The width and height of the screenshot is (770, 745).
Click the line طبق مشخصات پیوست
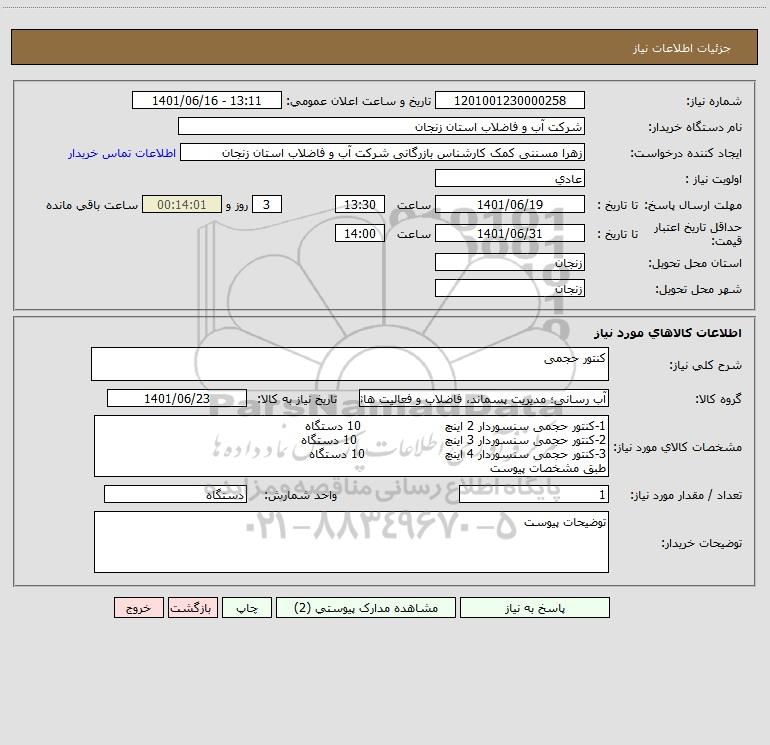(548, 468)
